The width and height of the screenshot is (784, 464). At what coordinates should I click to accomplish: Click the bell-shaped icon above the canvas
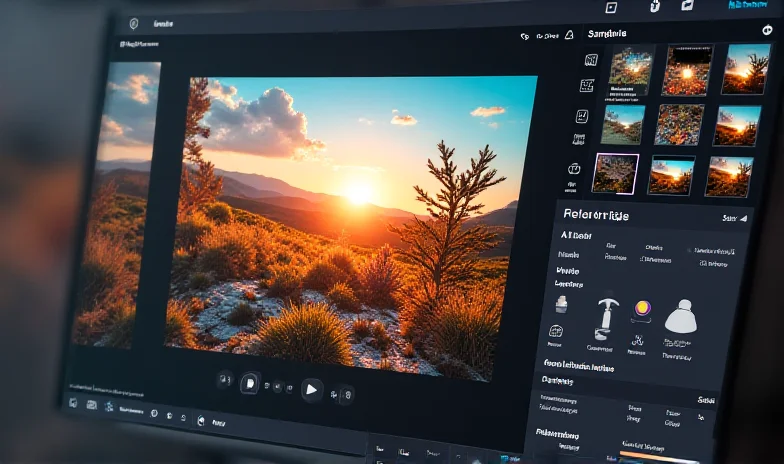click(x=569, y=34)
